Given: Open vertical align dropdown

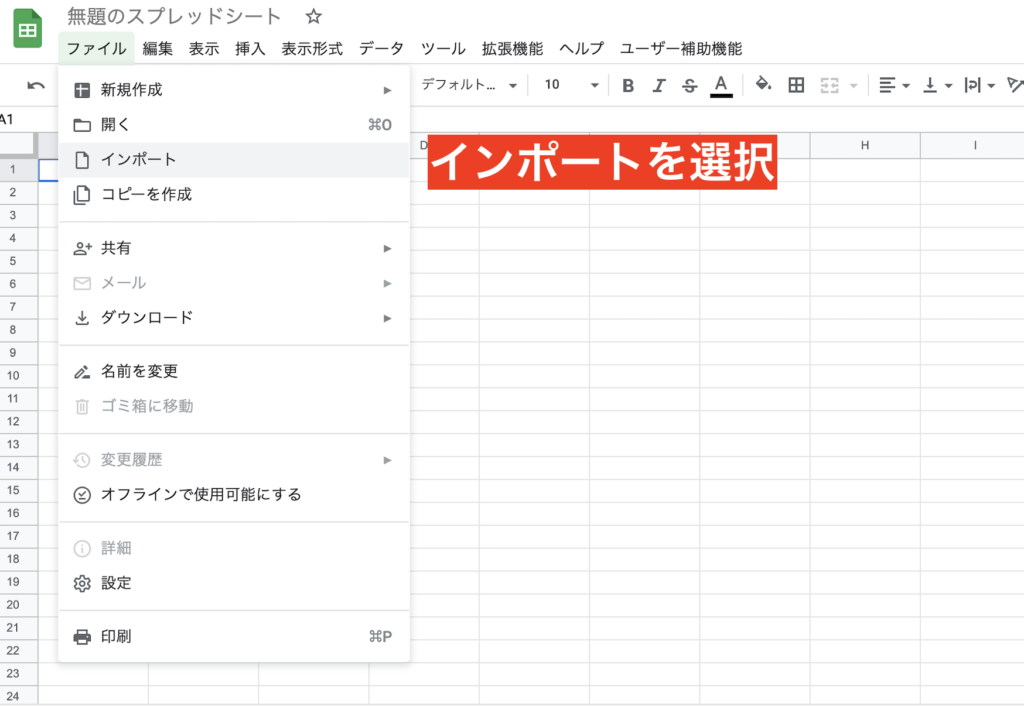Looking at the screenshot, I should tap(937, 85).
